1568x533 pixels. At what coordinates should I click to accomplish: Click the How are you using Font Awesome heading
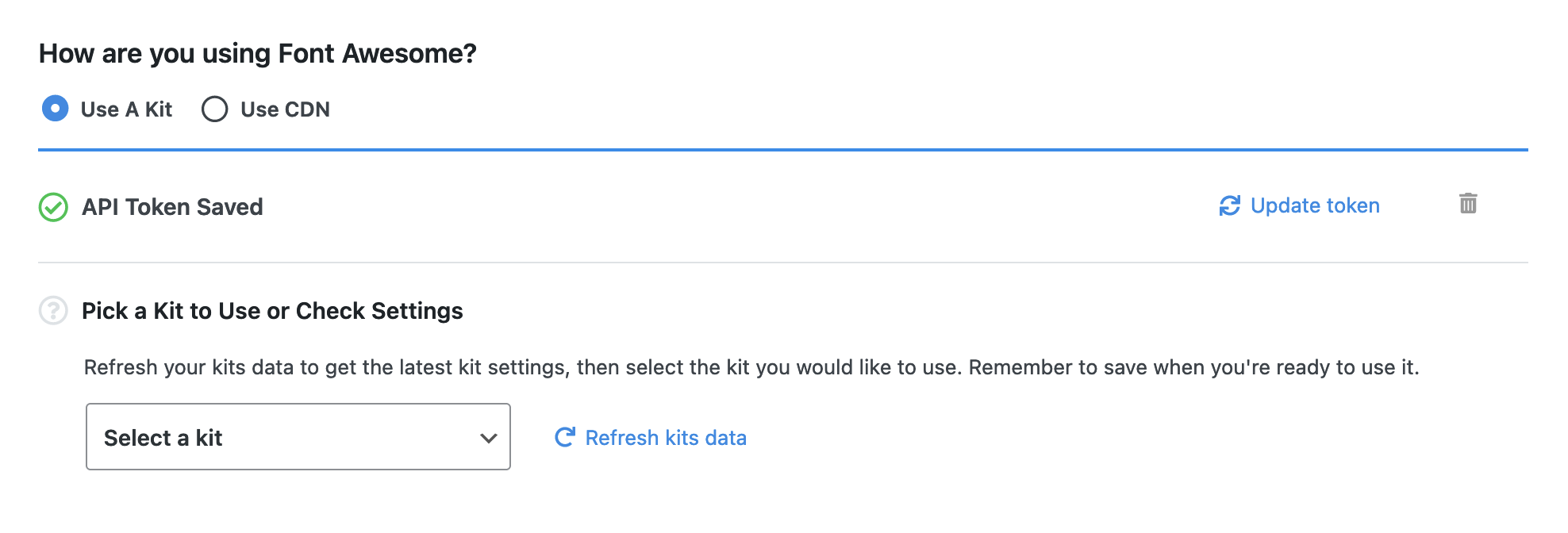tap(257, 54)
